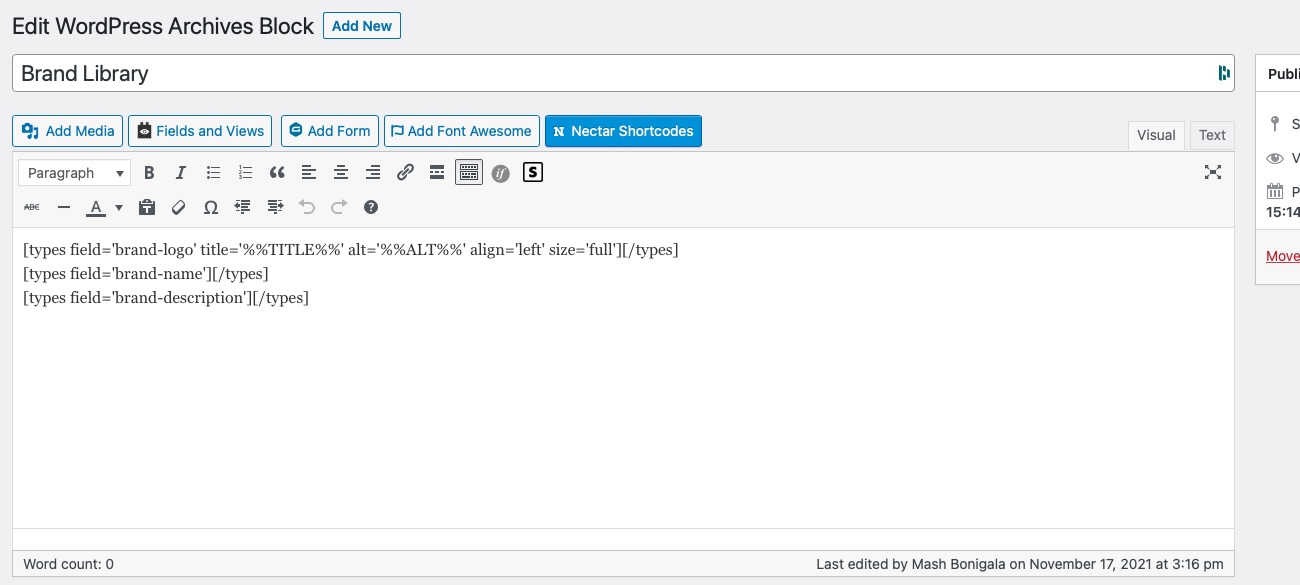Screen dimensions: 1300x585
Task: Click the insert/edit link icon
Action: pyautogui.click(x=405, y=173)
